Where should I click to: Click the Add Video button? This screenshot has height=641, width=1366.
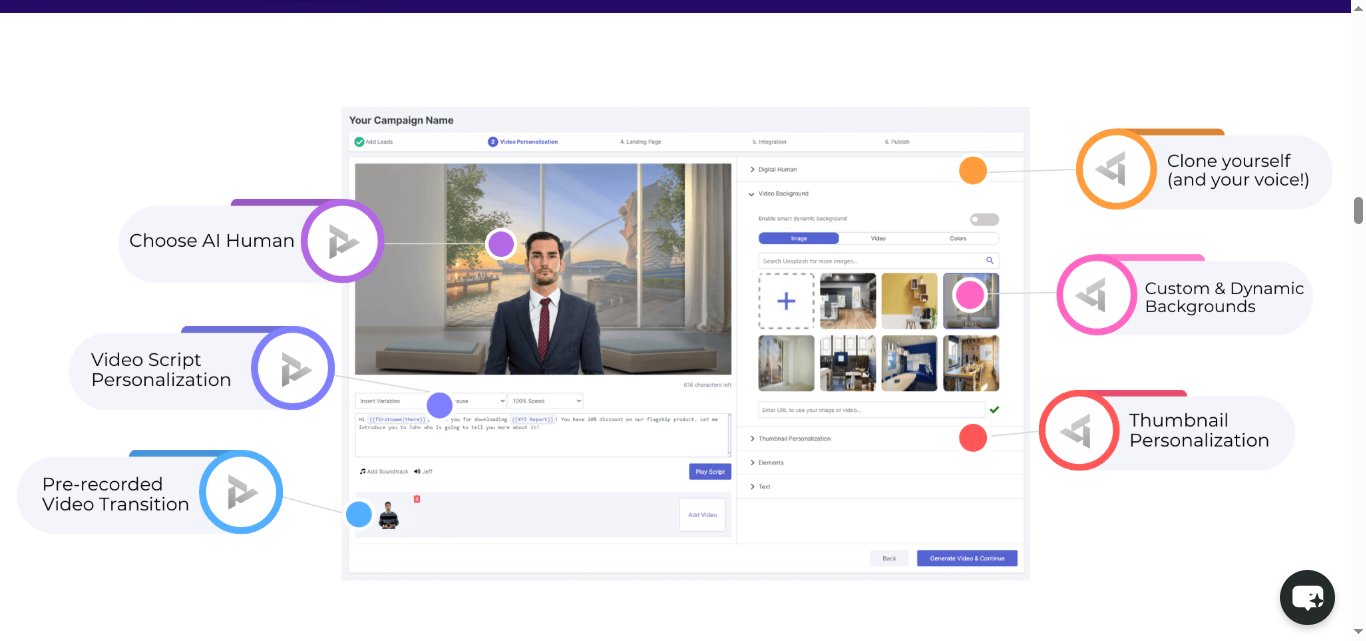[702, 515]
